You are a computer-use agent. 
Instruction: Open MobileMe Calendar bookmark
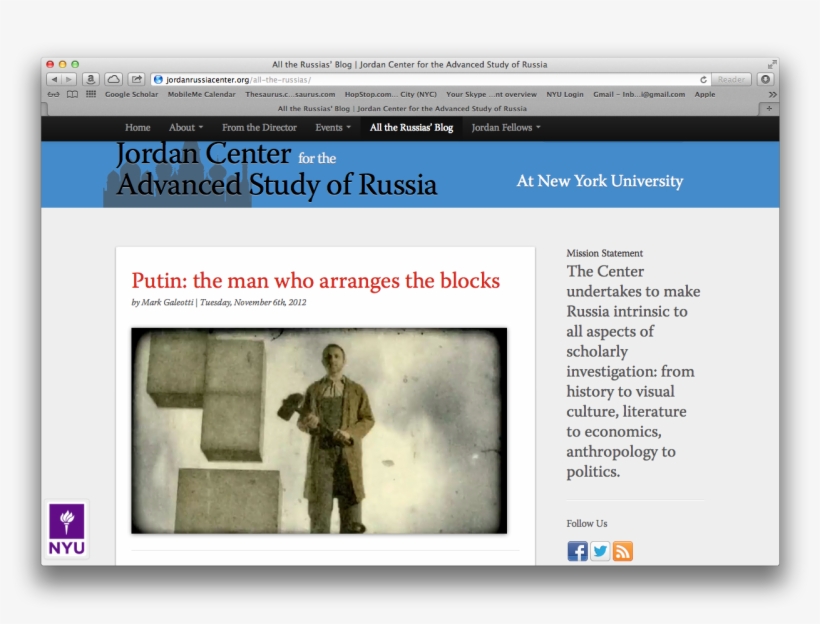(x=201, y=95)
